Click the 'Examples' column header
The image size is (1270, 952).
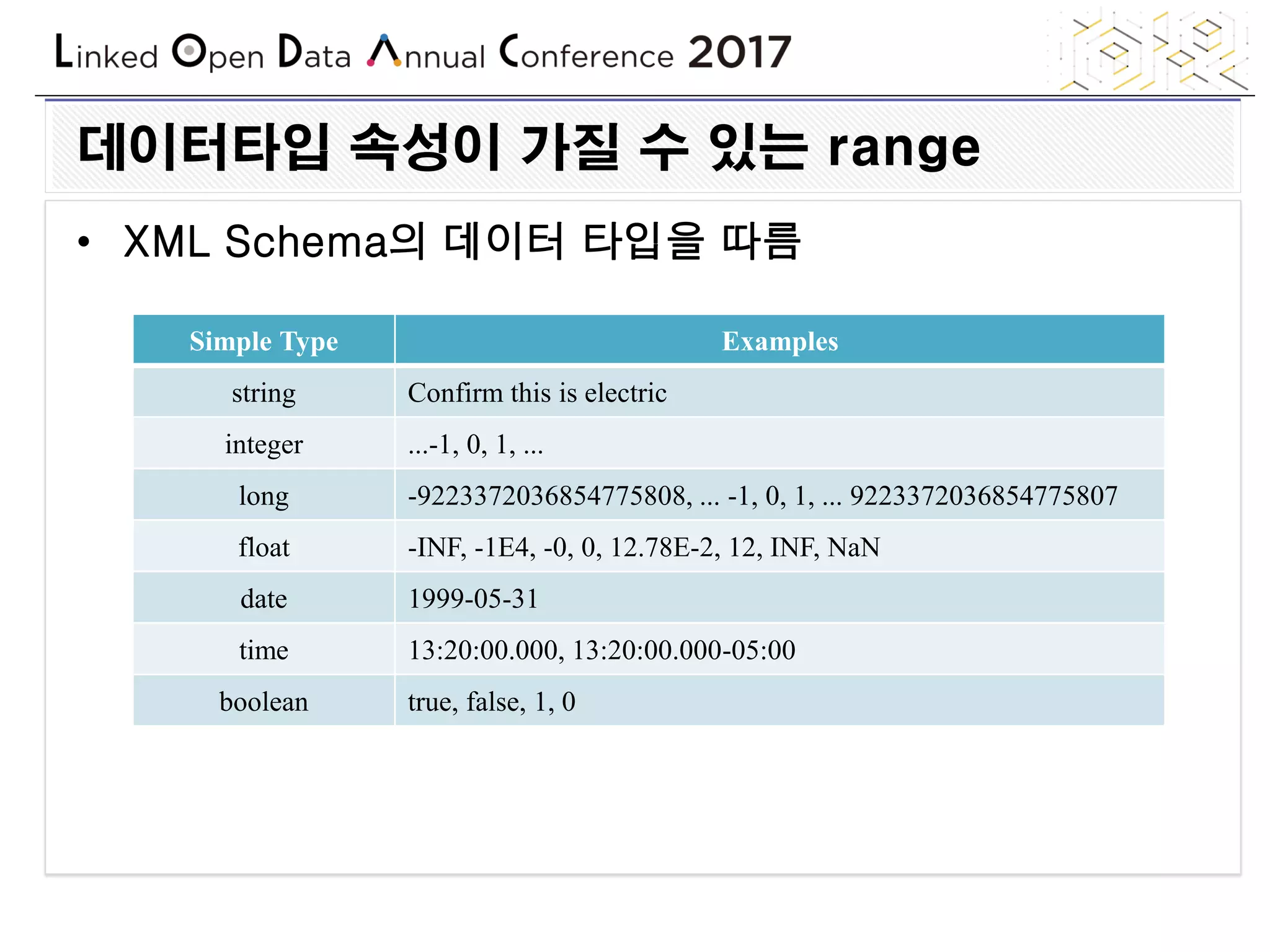pos(779,340)
